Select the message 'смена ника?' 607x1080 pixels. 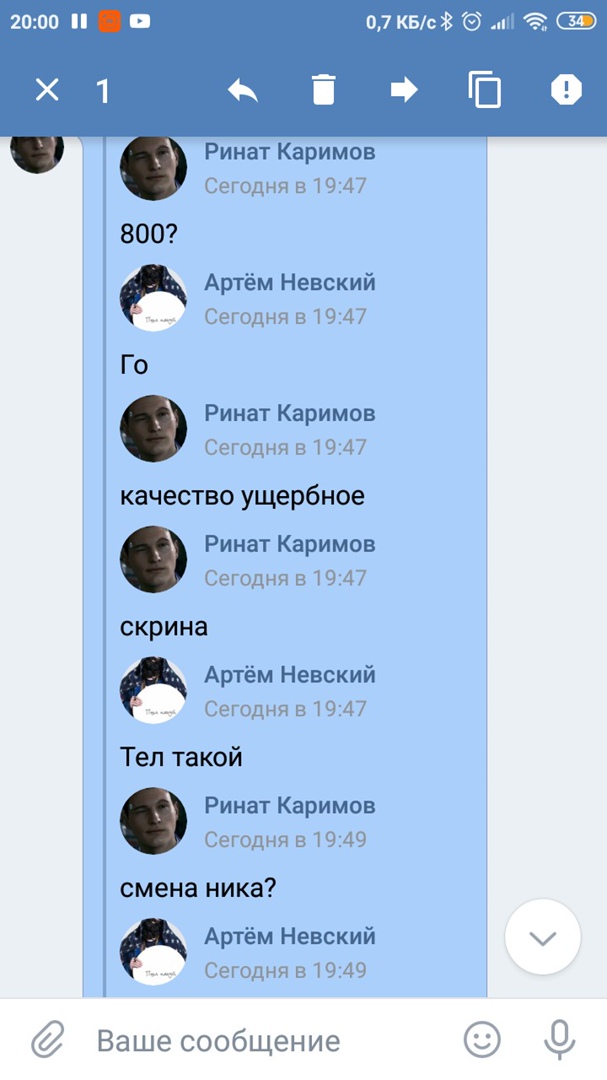pyautogui.click(x=198, y=888)
